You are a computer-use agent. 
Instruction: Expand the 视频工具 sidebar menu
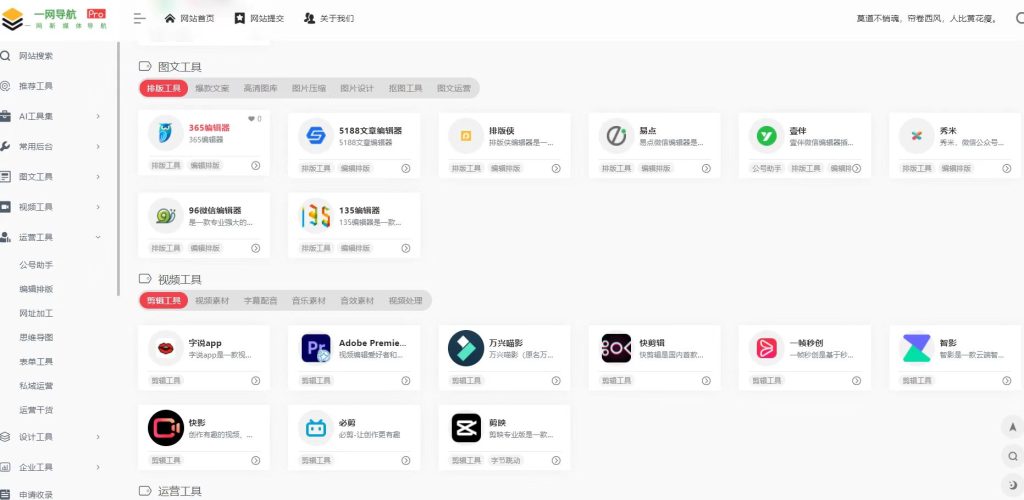pyautogui.click(x=98, y=207)
